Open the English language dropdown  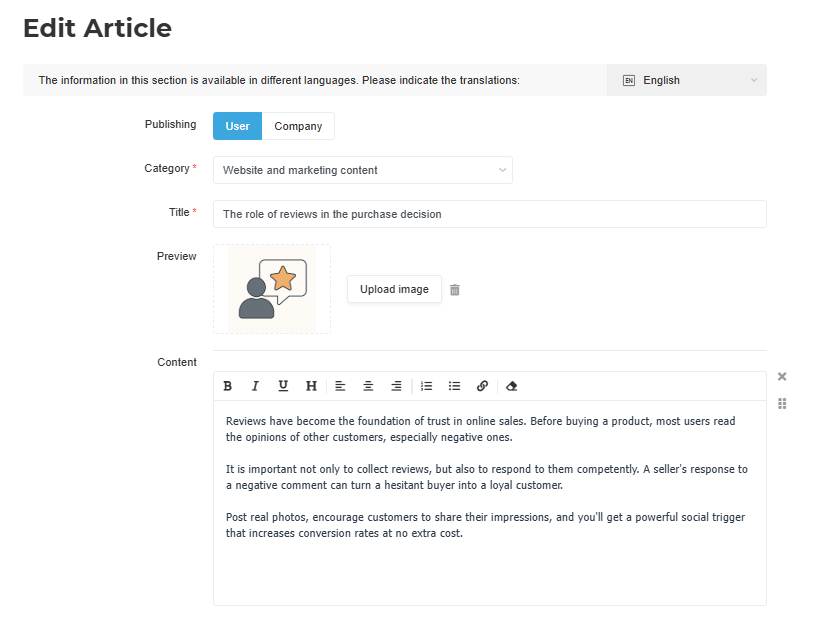point(687,80)
